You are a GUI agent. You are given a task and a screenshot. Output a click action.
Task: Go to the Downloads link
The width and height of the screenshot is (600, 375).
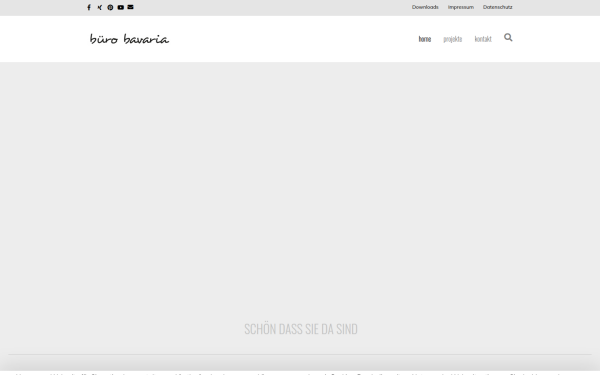click(425, 7)
